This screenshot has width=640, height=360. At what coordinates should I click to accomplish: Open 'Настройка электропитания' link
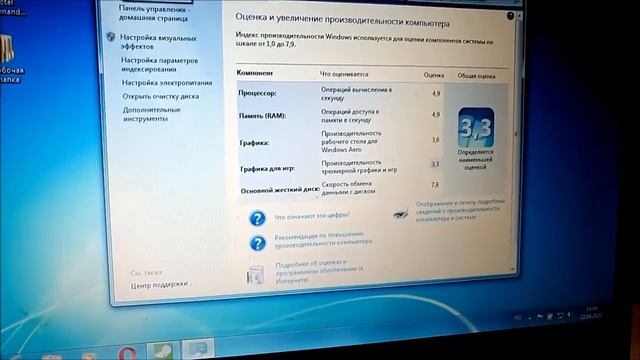coord(167,82)
